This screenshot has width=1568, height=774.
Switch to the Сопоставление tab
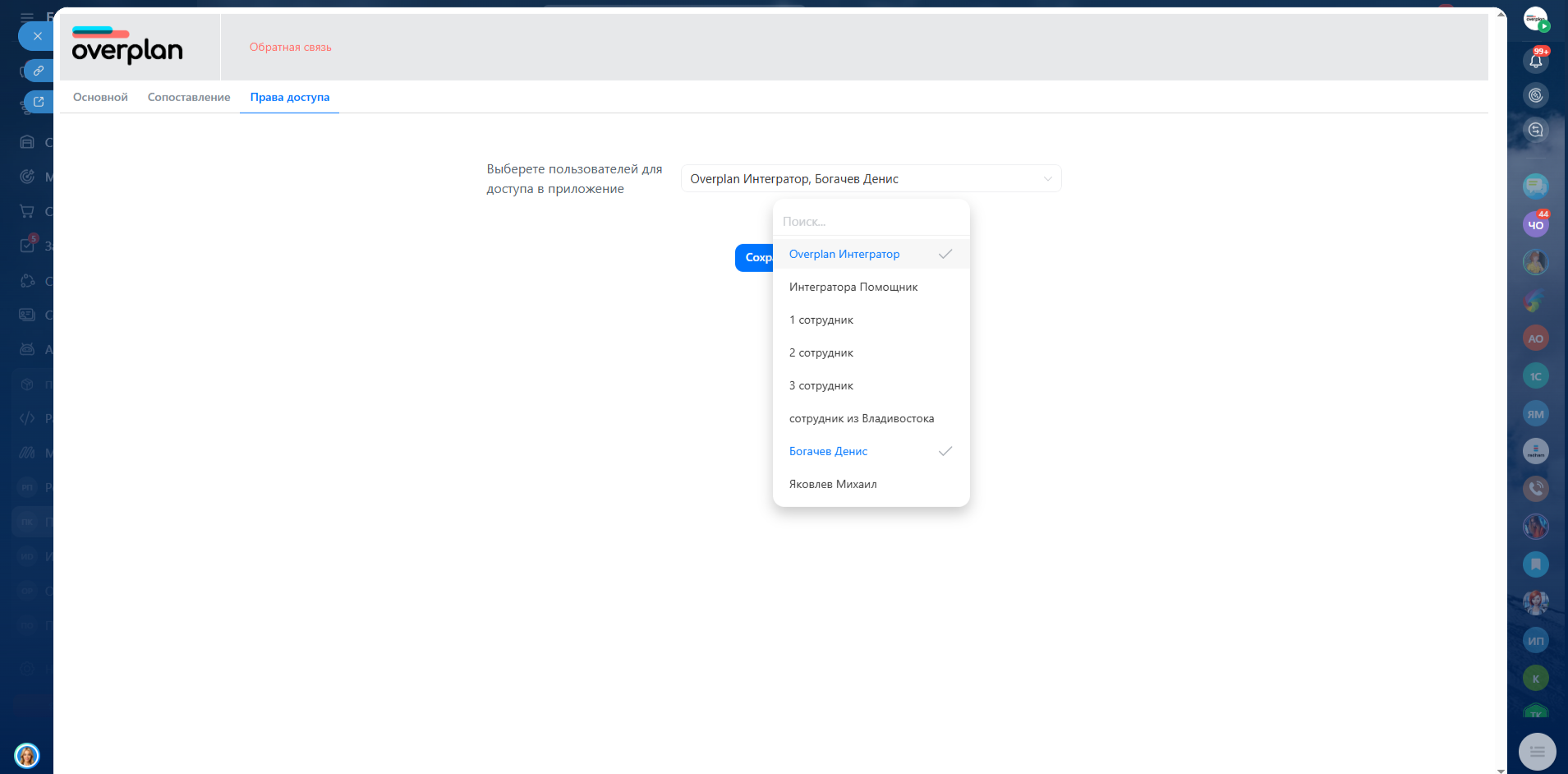[x=189, y=97]
